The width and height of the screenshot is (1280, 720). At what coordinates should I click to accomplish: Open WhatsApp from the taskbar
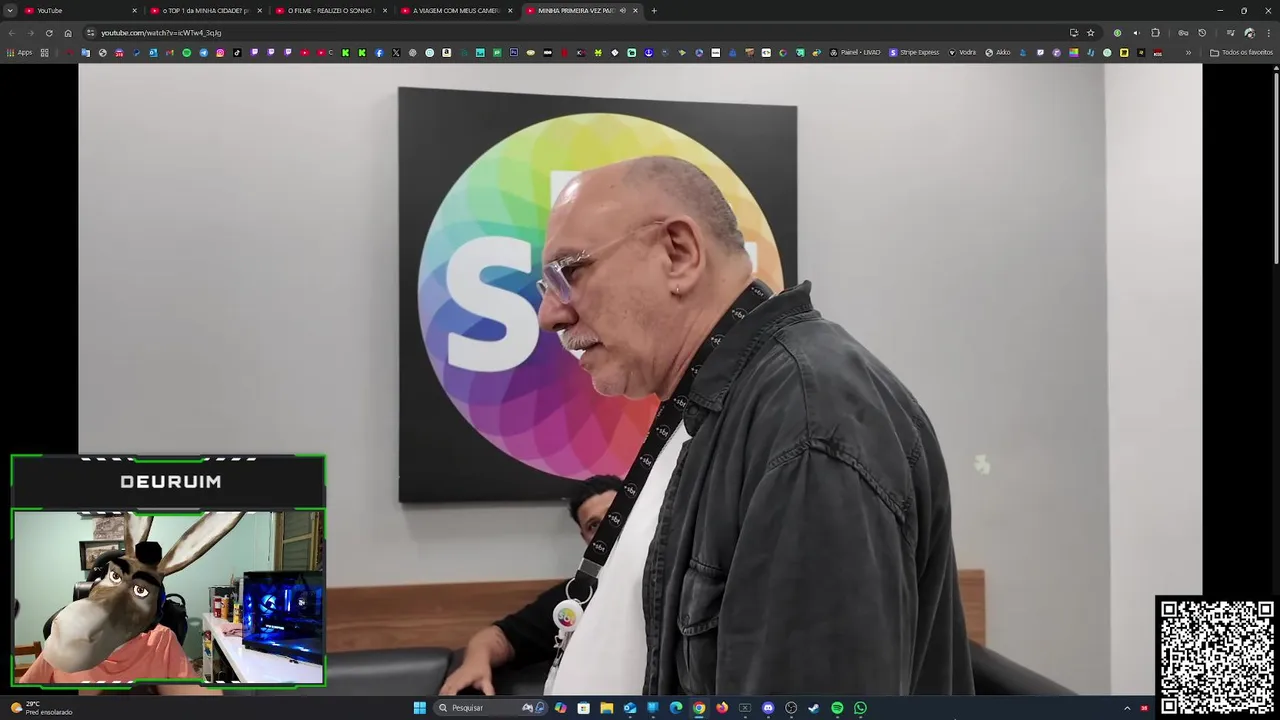860,708
